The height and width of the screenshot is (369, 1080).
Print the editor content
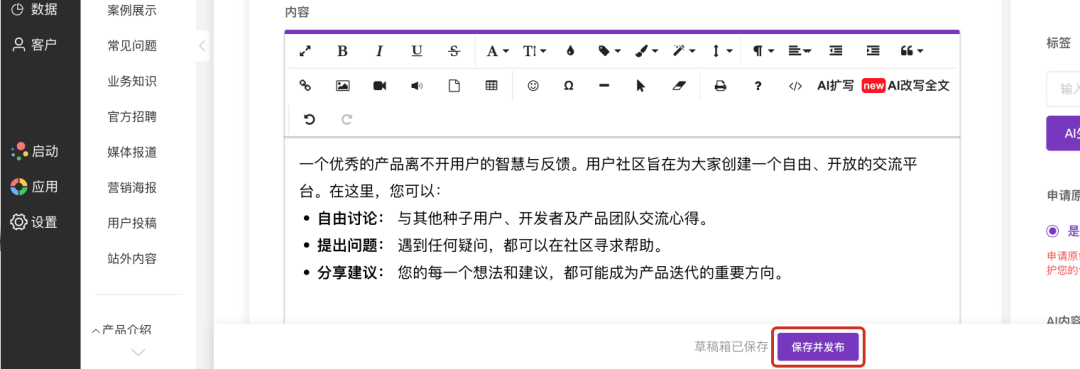(720, 86)
